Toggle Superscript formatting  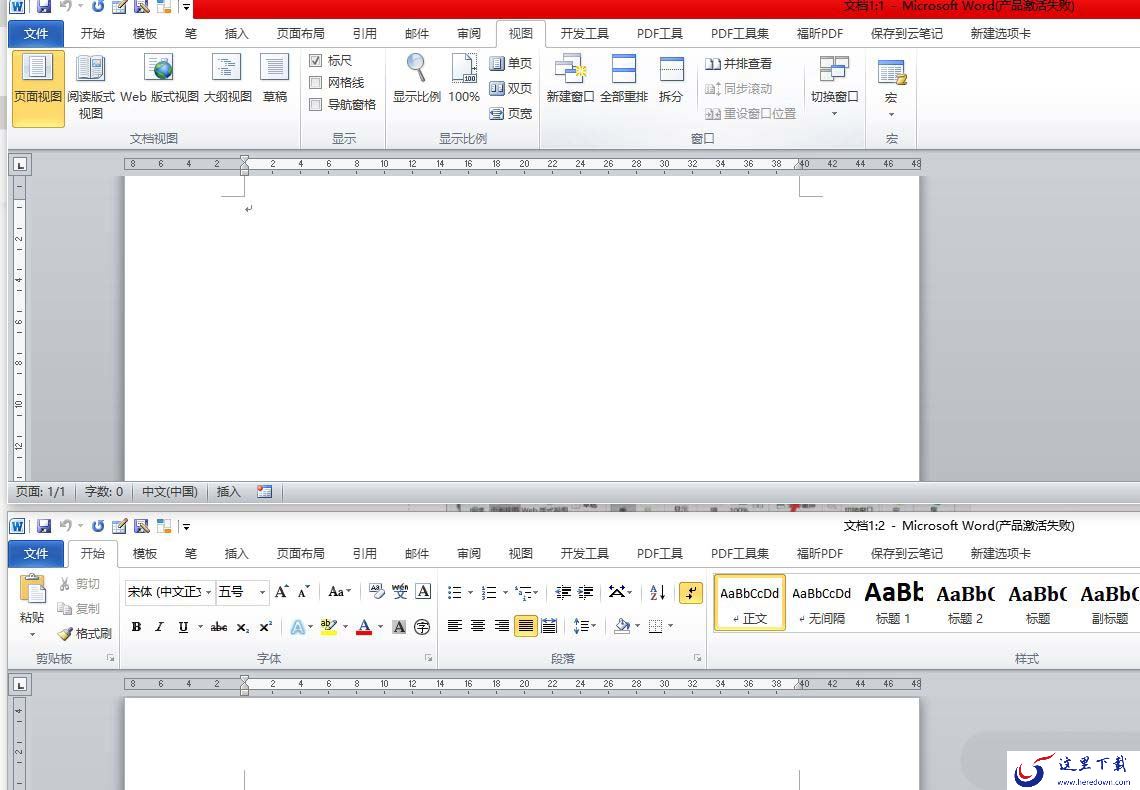265,626
